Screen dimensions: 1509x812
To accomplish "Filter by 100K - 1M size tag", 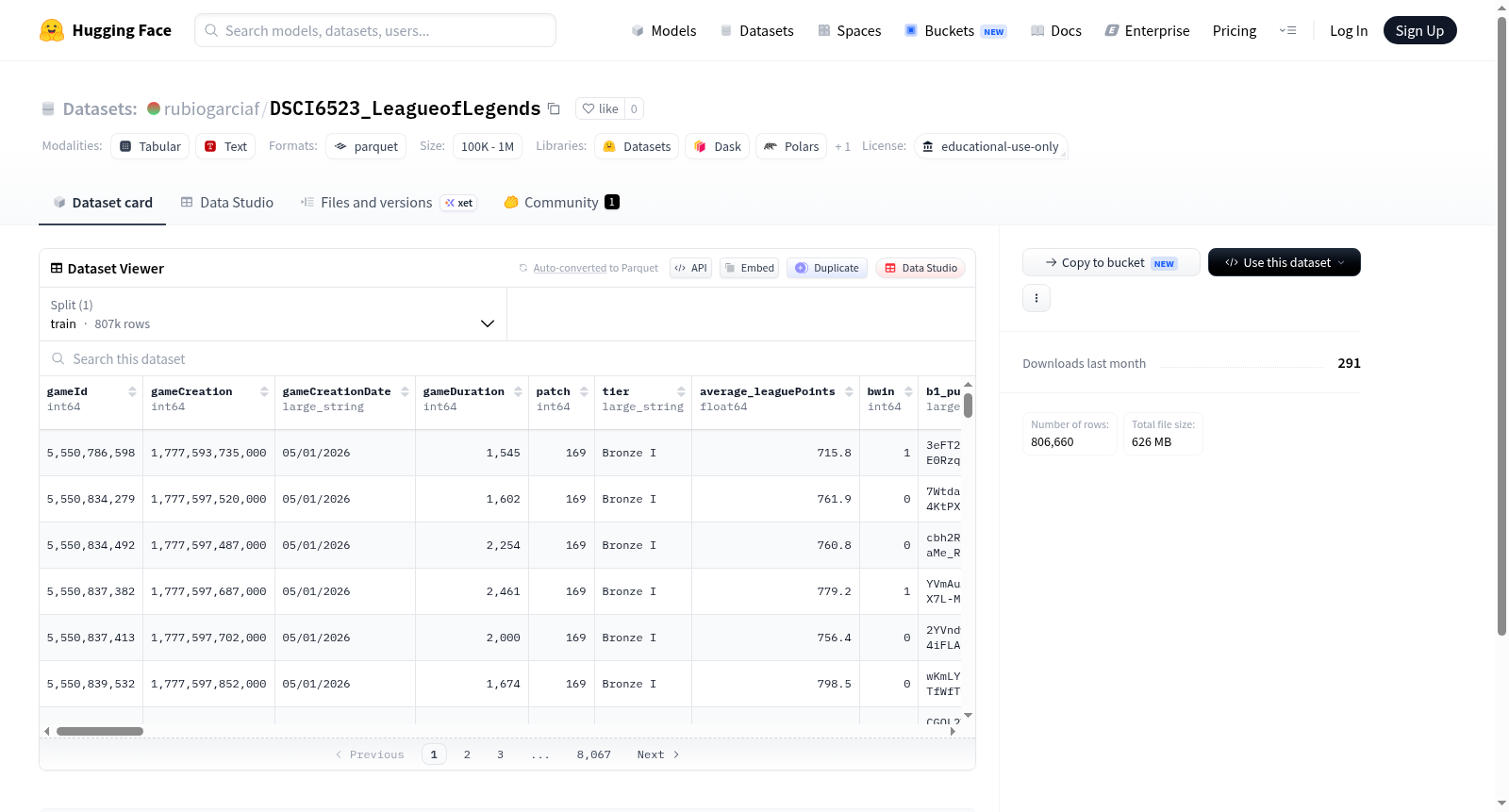I will point(488,146).
